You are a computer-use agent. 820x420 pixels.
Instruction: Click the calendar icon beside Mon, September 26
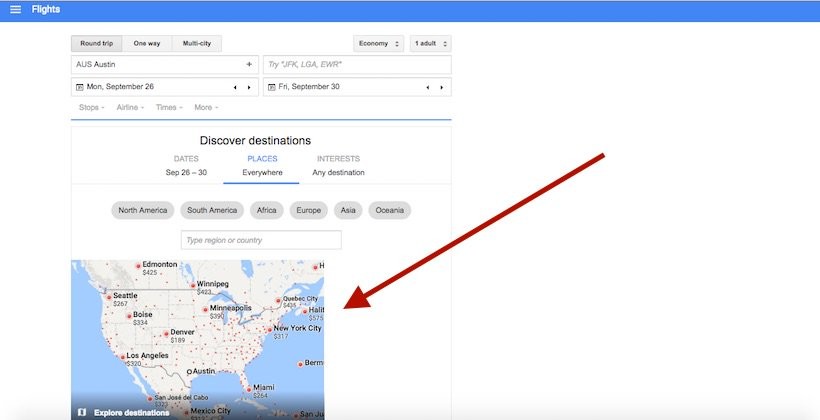80,87
